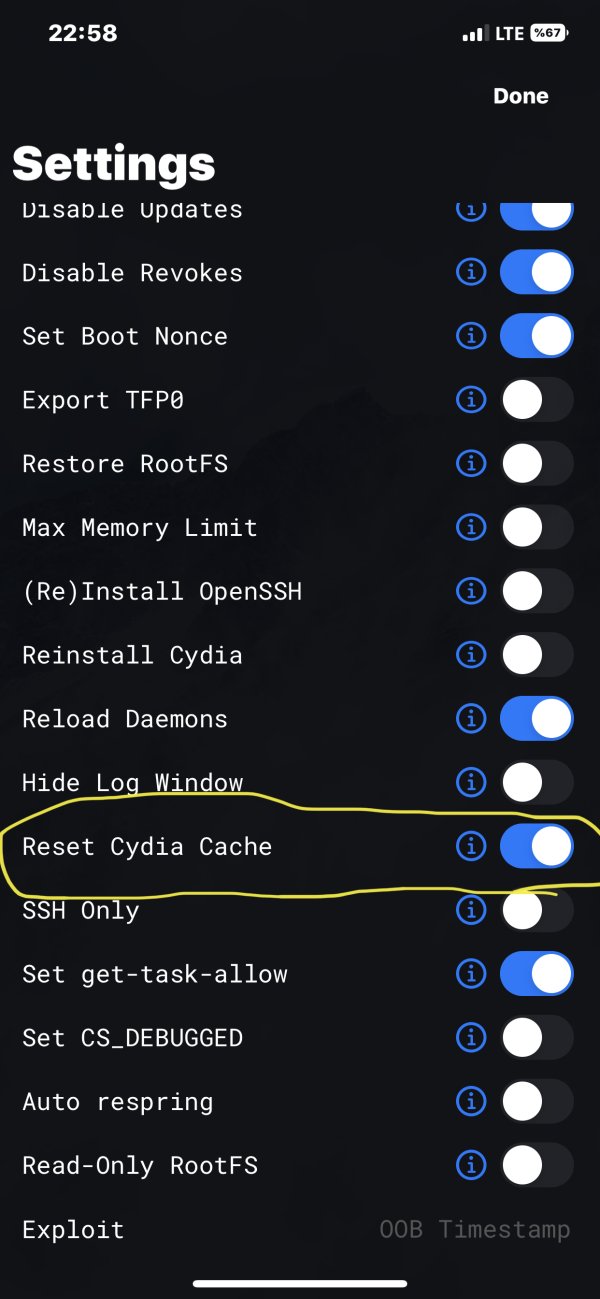Show info about Export TFP0
This screenshot has height=1299, width=600.
click(468, 400)
